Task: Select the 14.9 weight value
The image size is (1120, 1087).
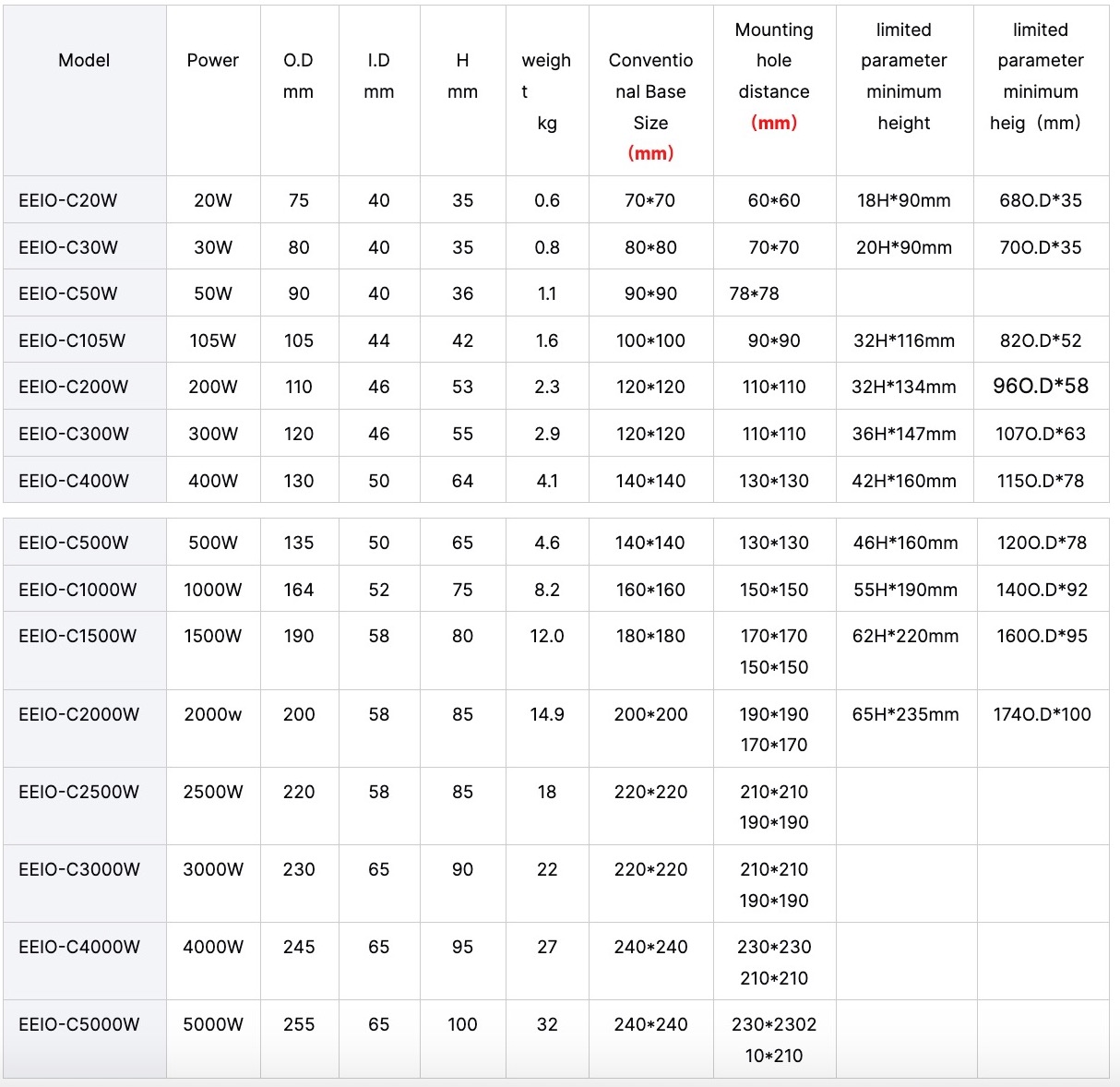Action: coord(546,714)
